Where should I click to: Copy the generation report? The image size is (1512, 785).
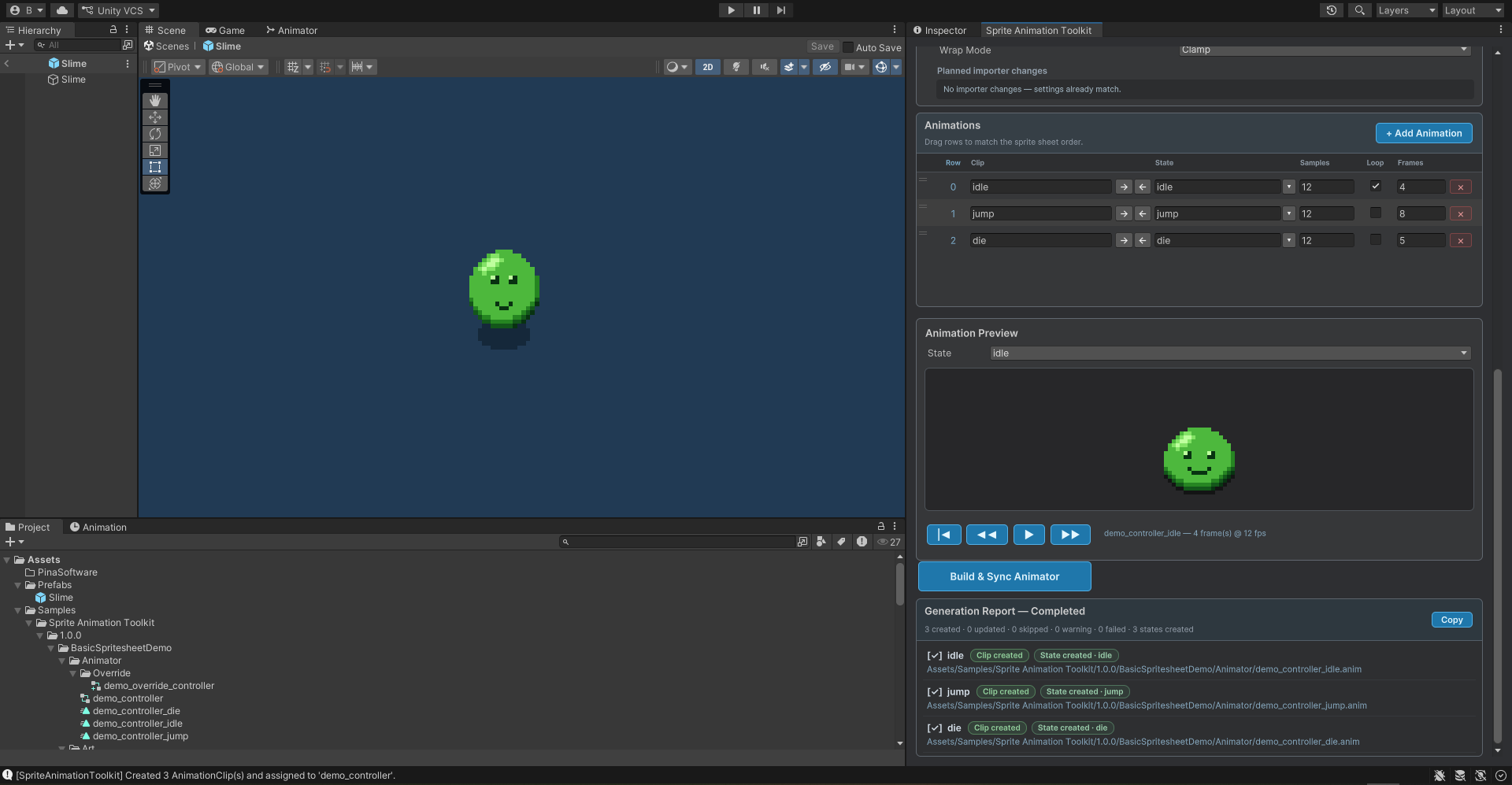click(x=1451, y=620)
